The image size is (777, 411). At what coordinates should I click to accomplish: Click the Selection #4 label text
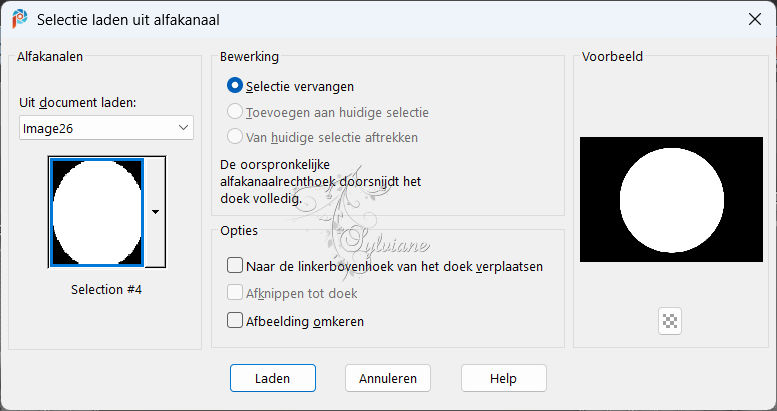point(107,290)
